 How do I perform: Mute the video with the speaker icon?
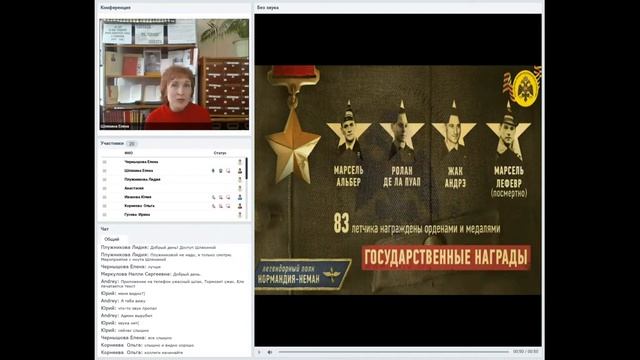click(269, 352)
